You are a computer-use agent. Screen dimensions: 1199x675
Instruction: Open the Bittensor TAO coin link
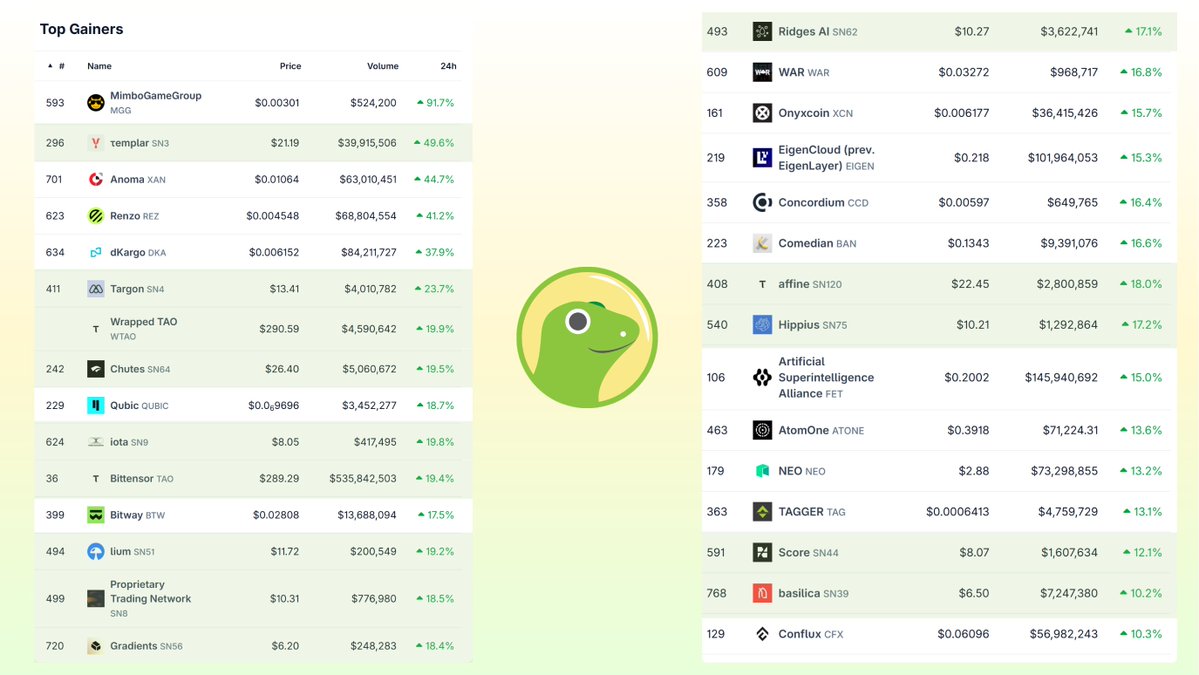141,479
